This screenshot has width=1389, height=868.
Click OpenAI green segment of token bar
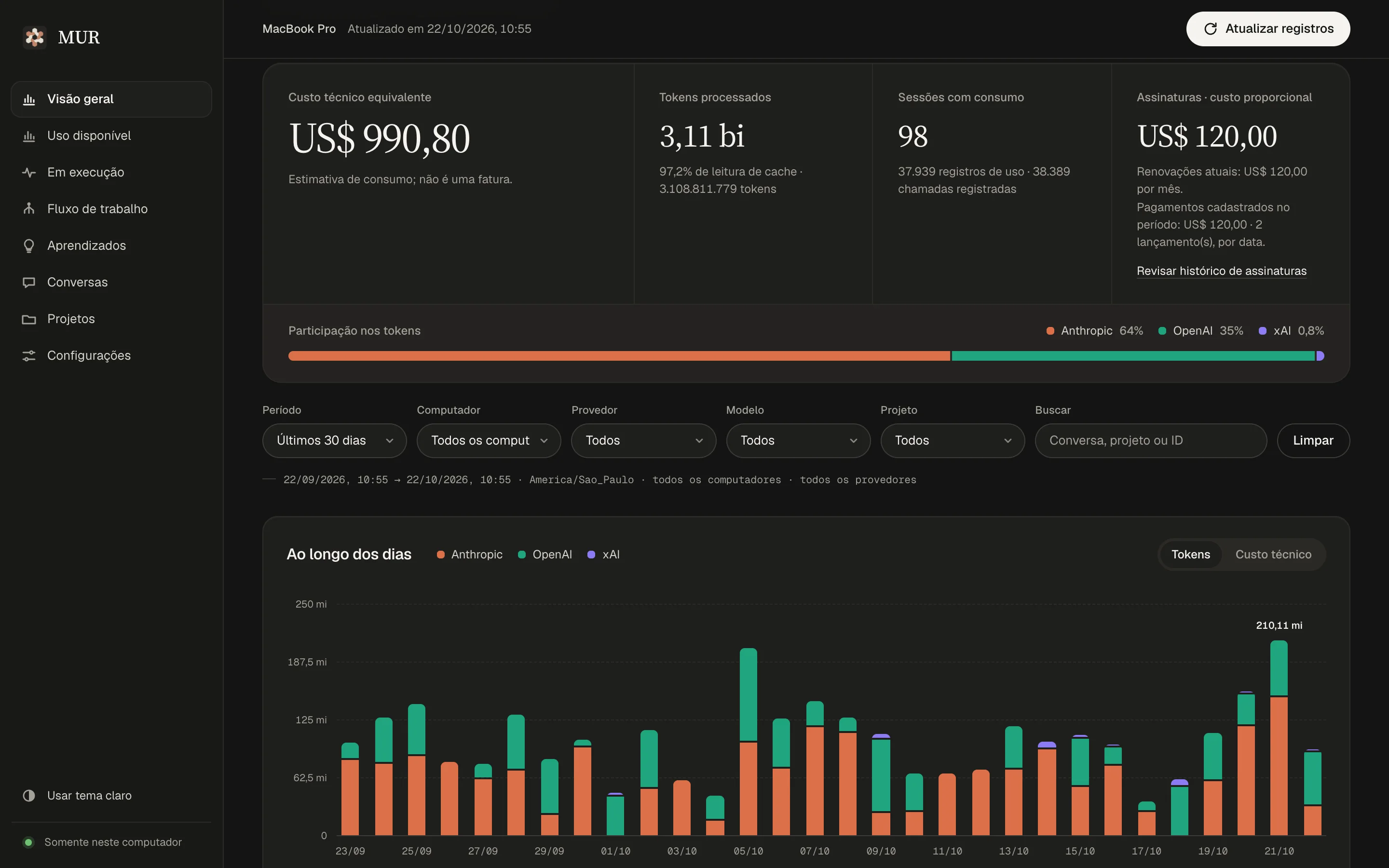coord(1133,356)
